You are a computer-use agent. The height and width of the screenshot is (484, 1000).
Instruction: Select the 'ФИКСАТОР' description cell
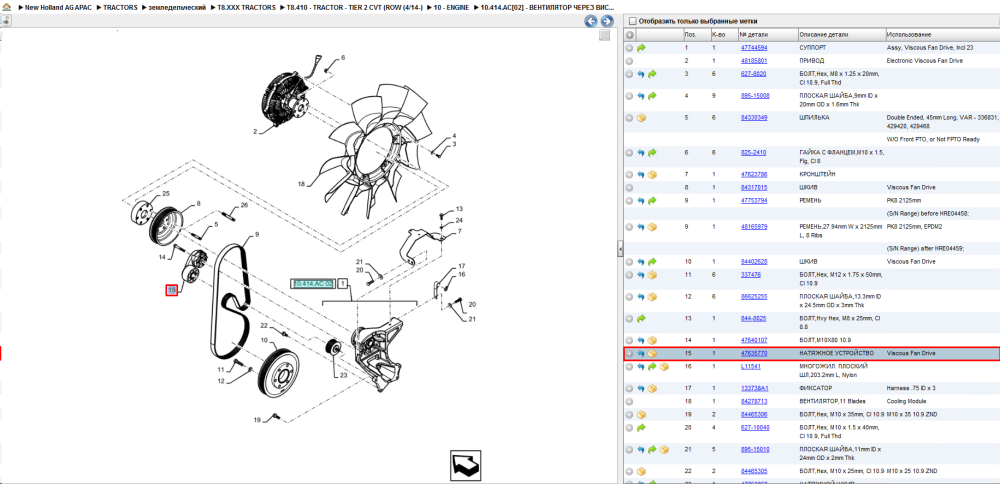pos(814,388)
